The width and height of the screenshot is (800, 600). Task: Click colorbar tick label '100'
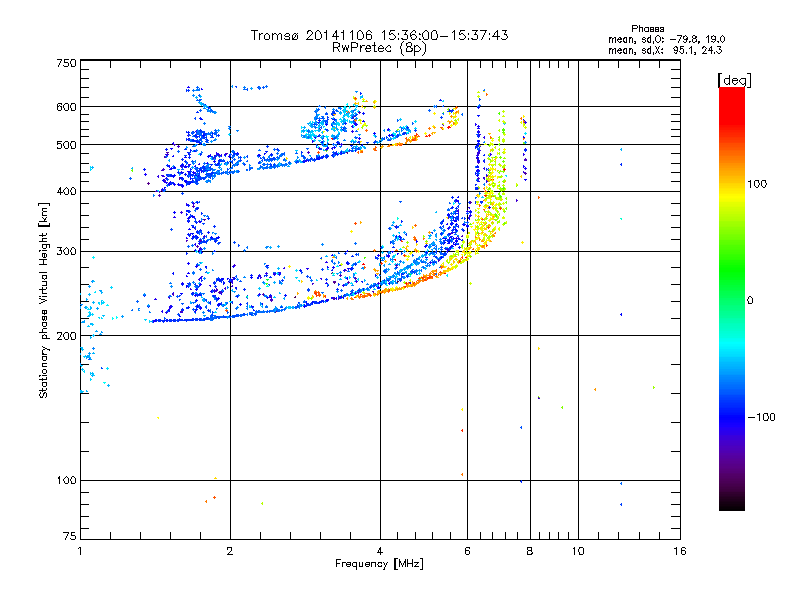coord(757,184)
